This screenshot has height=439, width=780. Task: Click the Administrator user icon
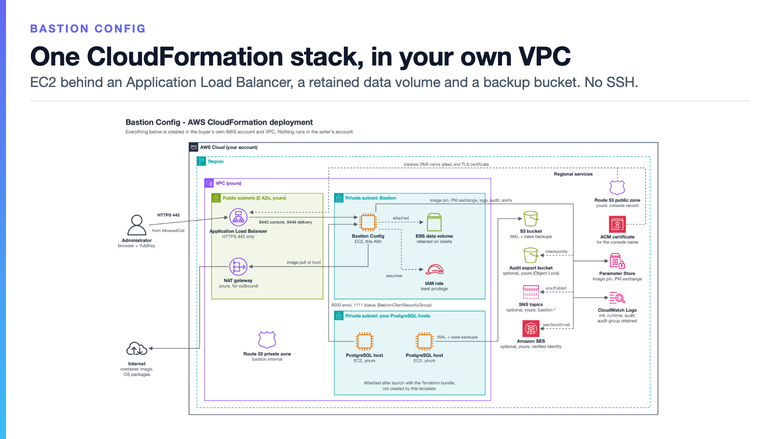(x=136, y=225)
